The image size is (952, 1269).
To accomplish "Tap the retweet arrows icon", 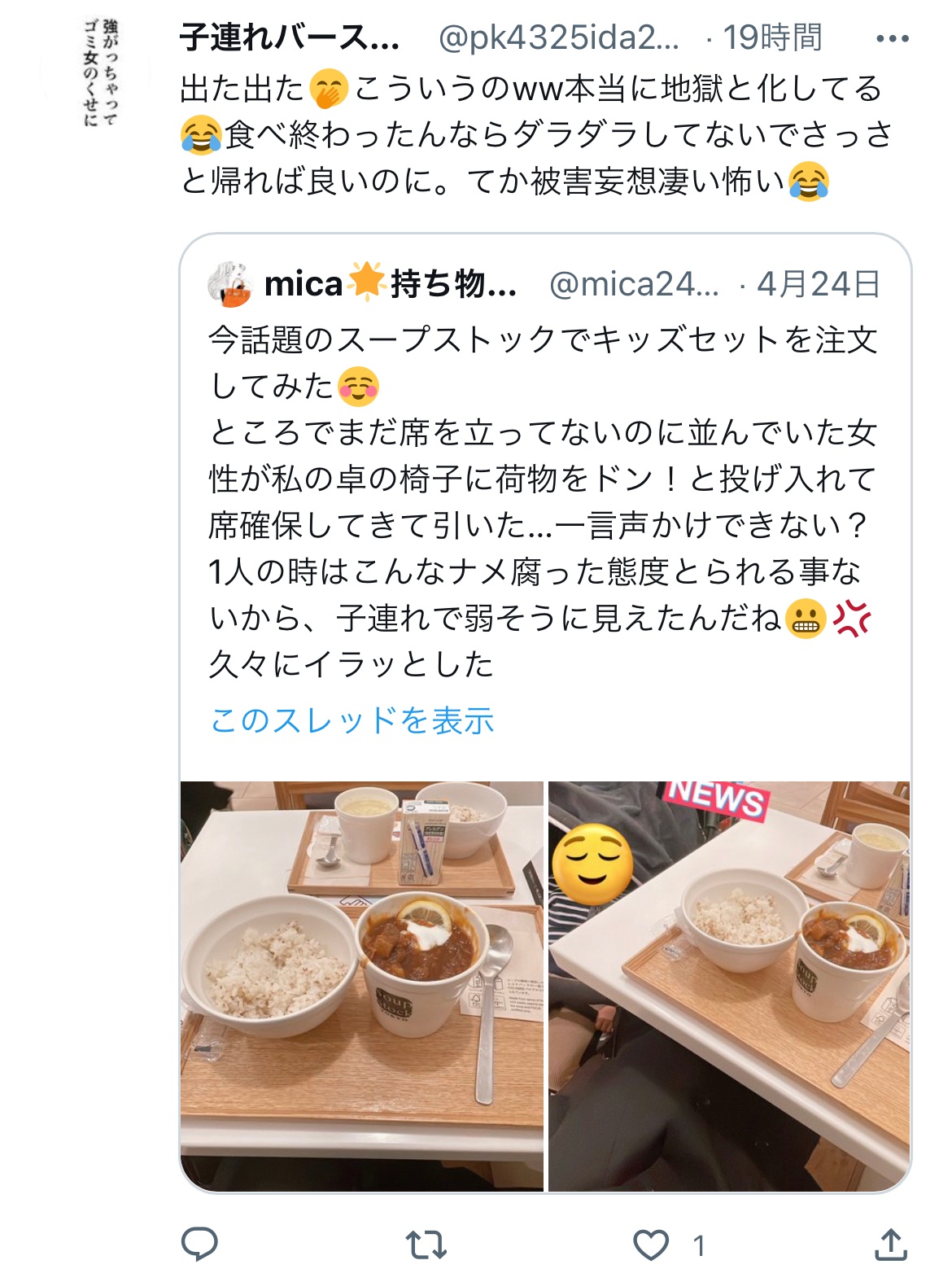I will [426, 1245].
